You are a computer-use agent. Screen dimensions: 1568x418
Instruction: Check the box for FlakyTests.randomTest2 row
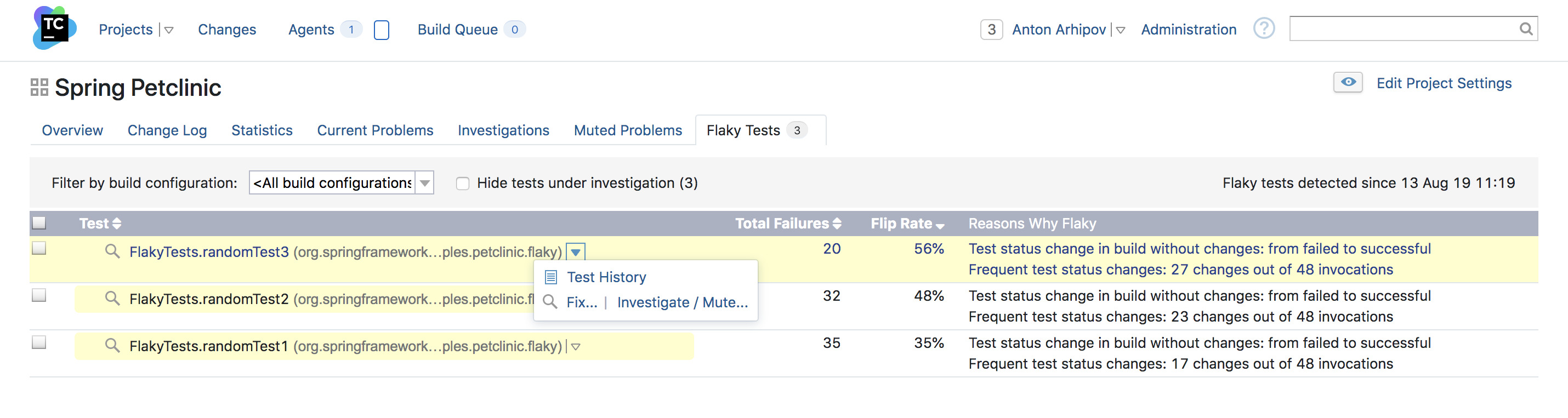(39, 295)
